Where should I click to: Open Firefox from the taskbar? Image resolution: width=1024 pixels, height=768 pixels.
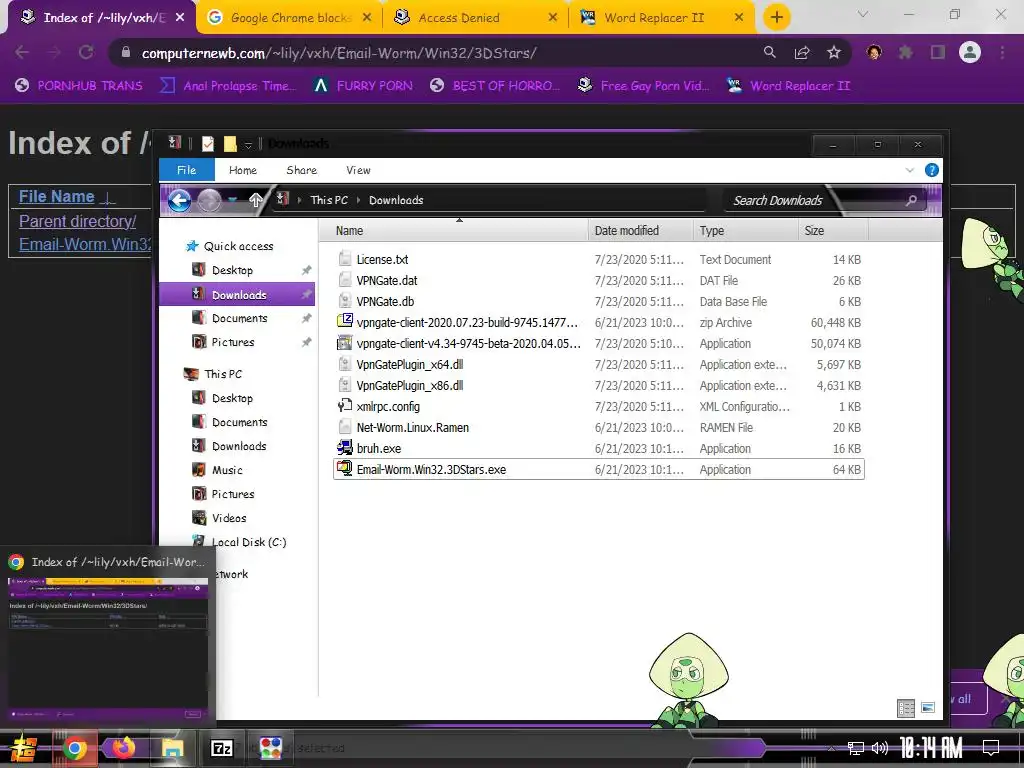(x=123, y=747)
